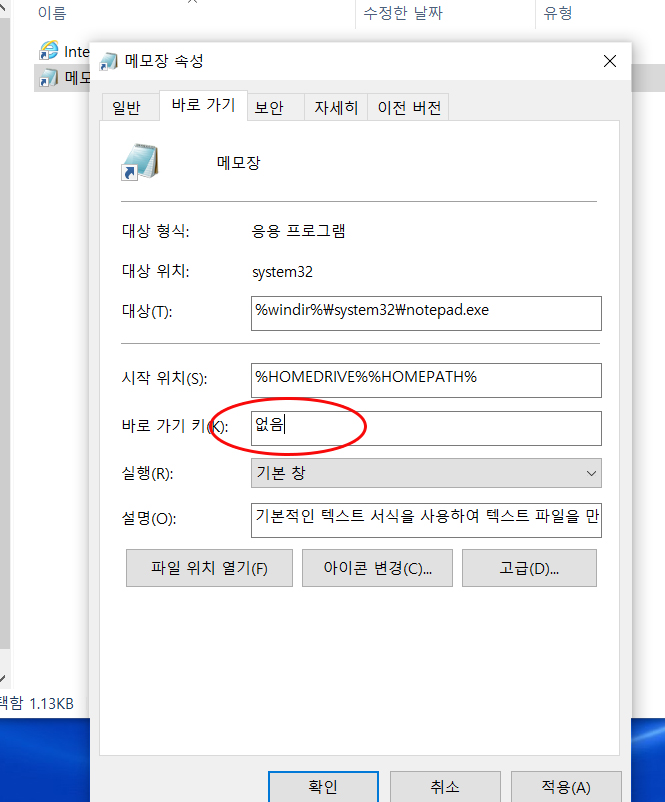This screenshot has height=802, width=665.
Task: Apply changes with 적용(A) button
Action: click(x=566, y=787)
